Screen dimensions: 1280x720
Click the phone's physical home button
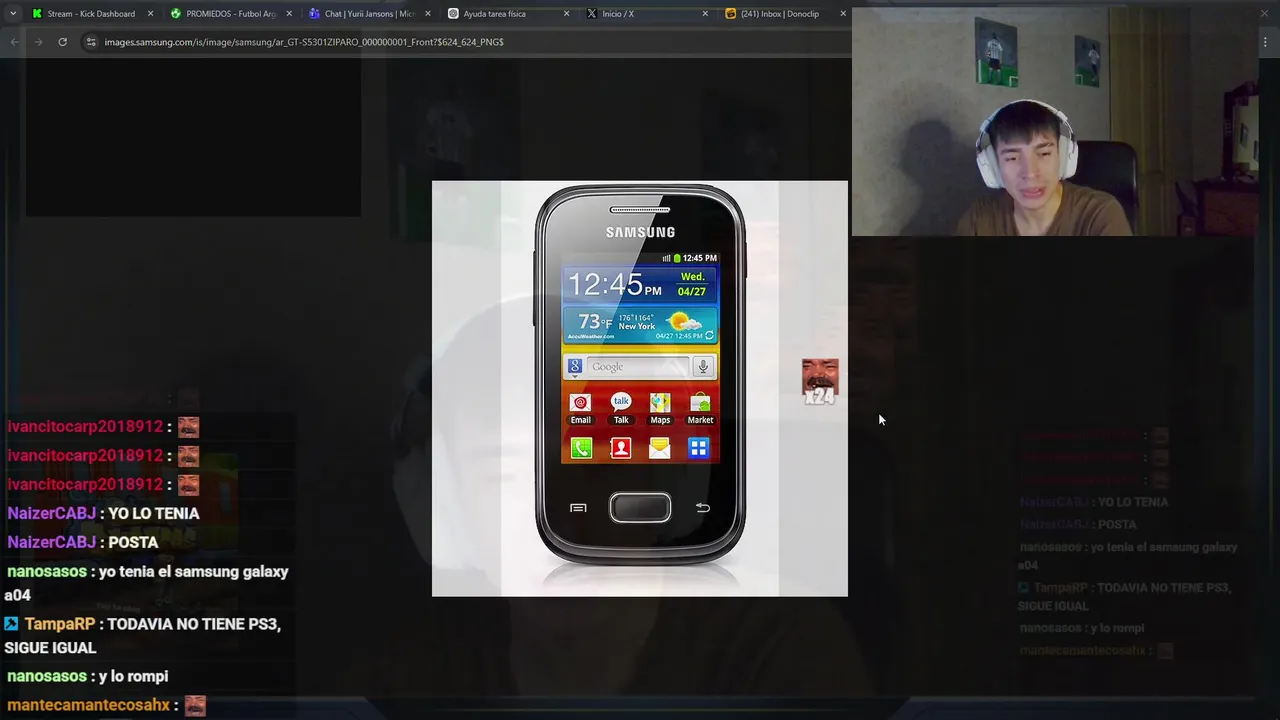(x=640, y=508)
